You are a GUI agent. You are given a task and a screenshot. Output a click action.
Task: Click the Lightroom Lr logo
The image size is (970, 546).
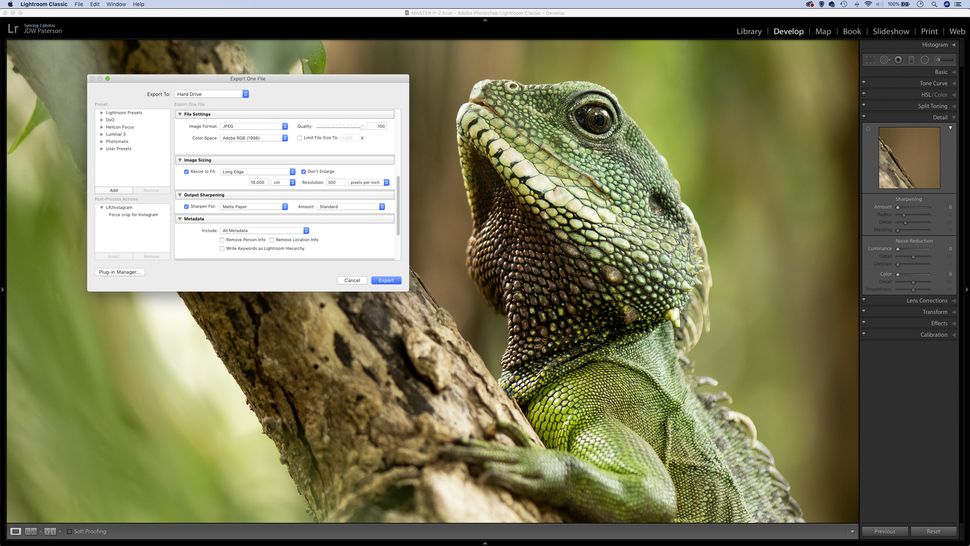(x=12, y=28)
